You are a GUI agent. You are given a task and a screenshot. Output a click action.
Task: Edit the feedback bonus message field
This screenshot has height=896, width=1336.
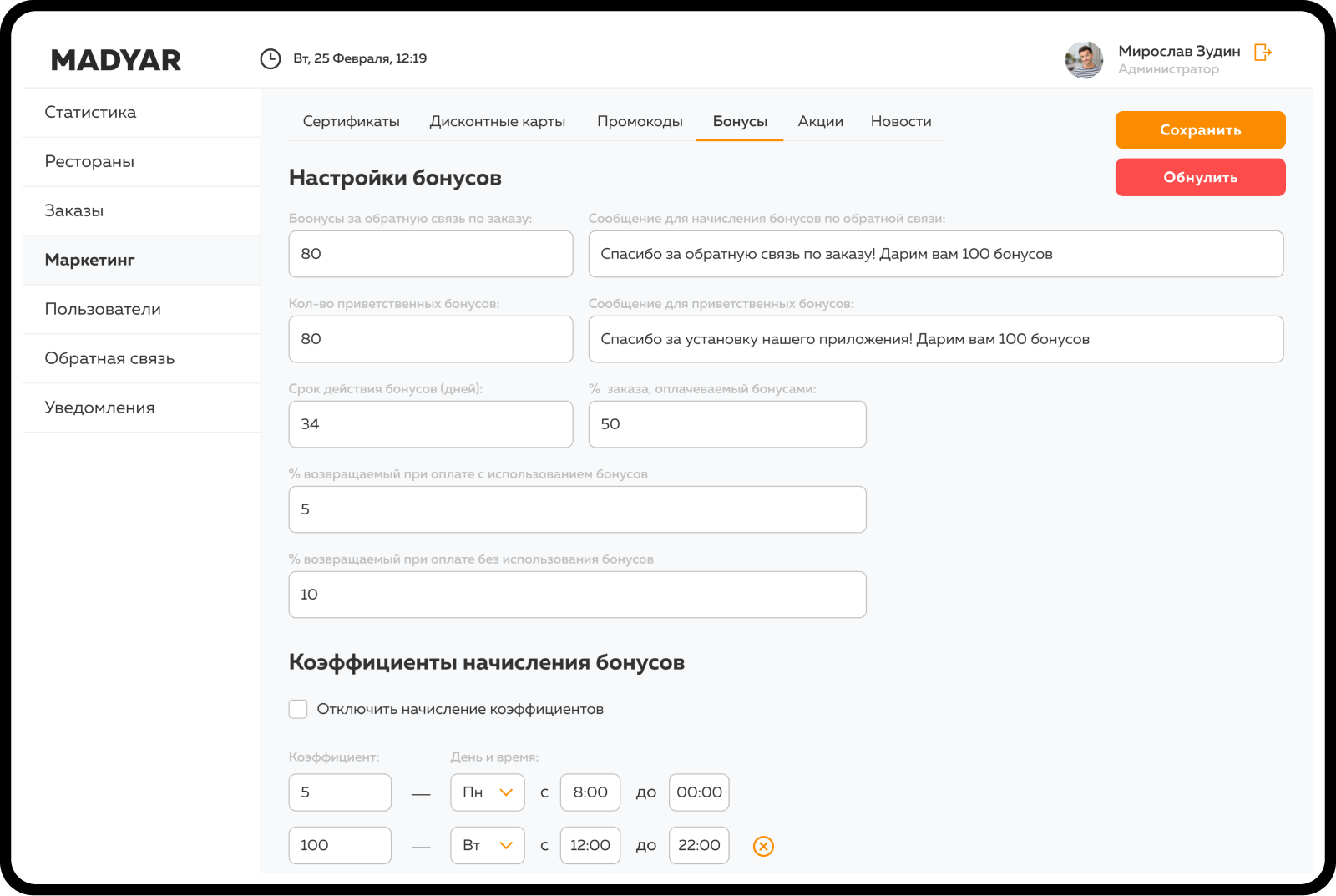(x=936, y=254)
